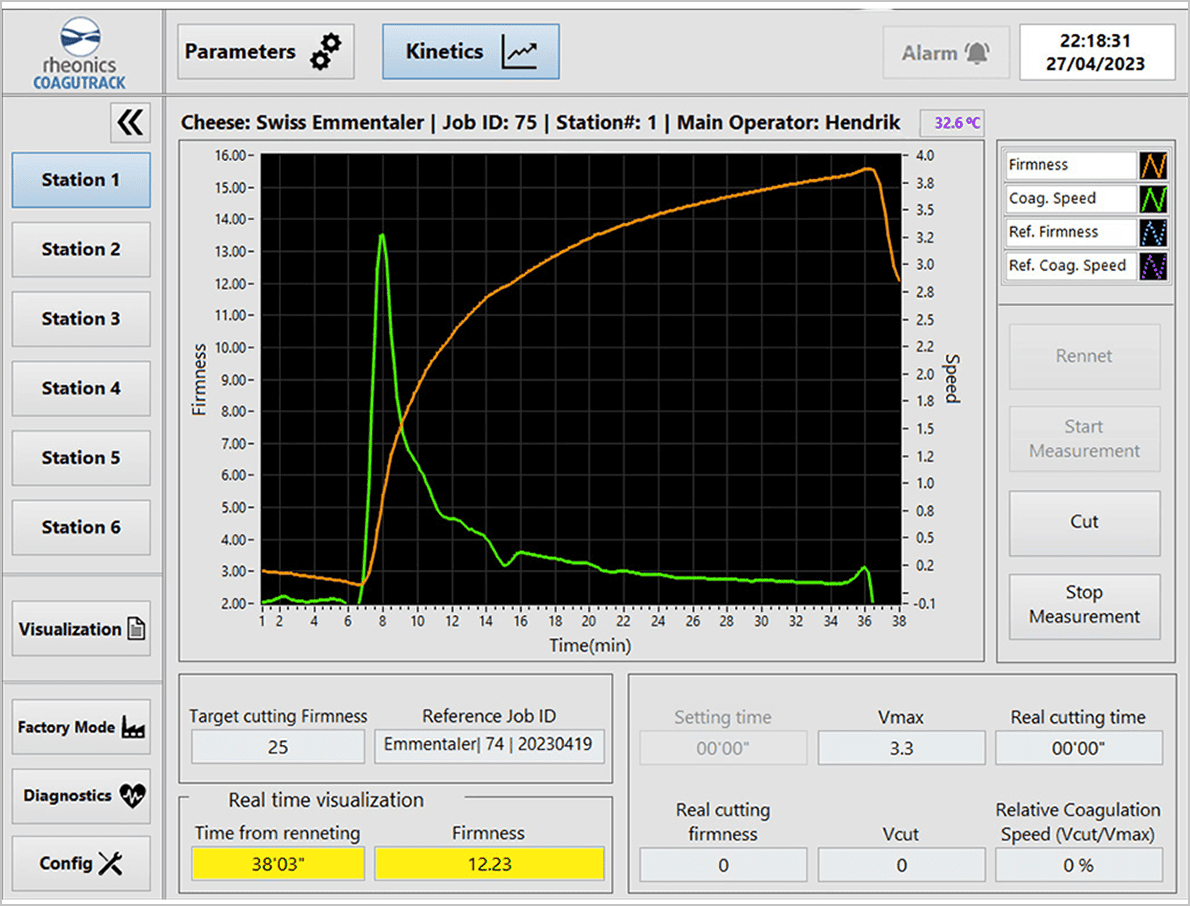
Task: Select Station 1
Action: click(81, 180)
